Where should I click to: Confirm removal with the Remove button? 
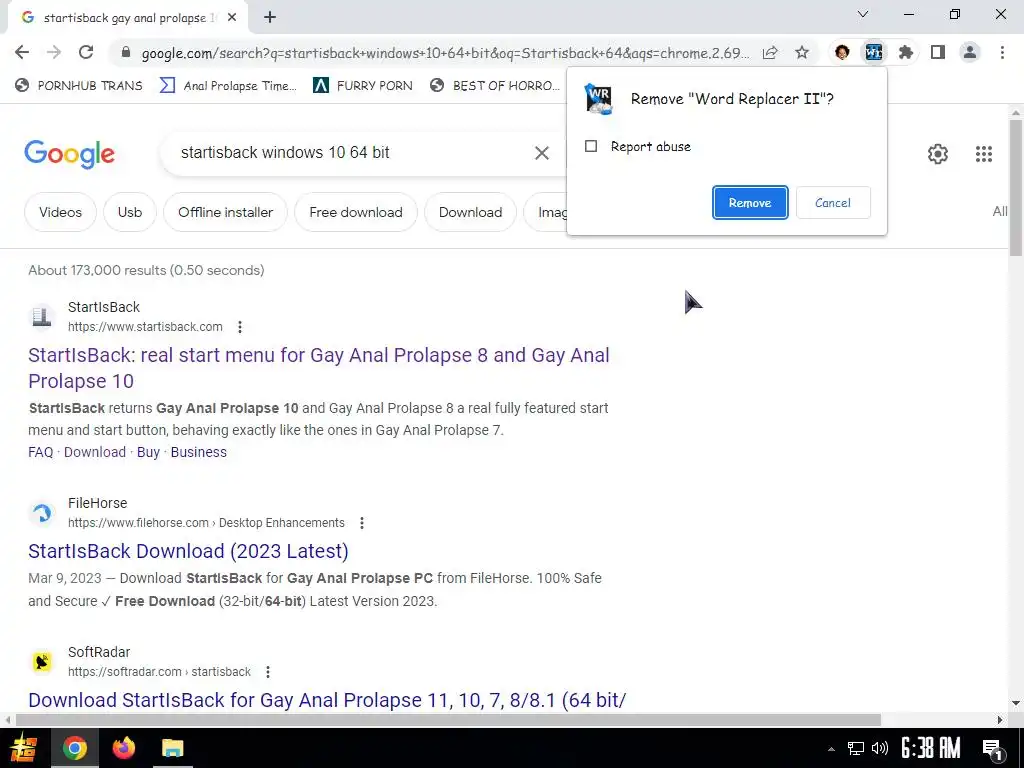pyautogui.click(x=750, y=202)
